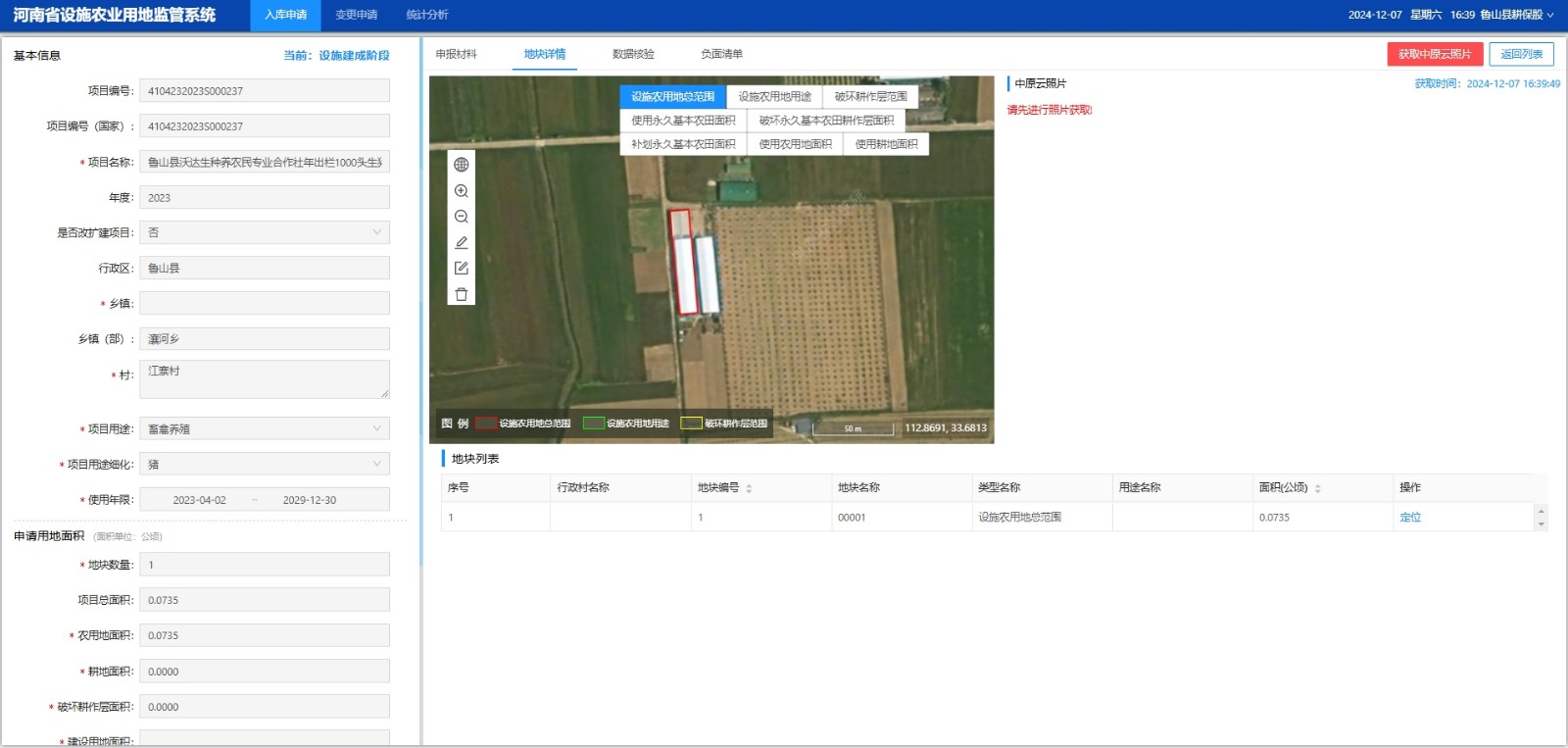
Task: Click the table vertical scrollbar
Action: click(x=1541, y=517)
